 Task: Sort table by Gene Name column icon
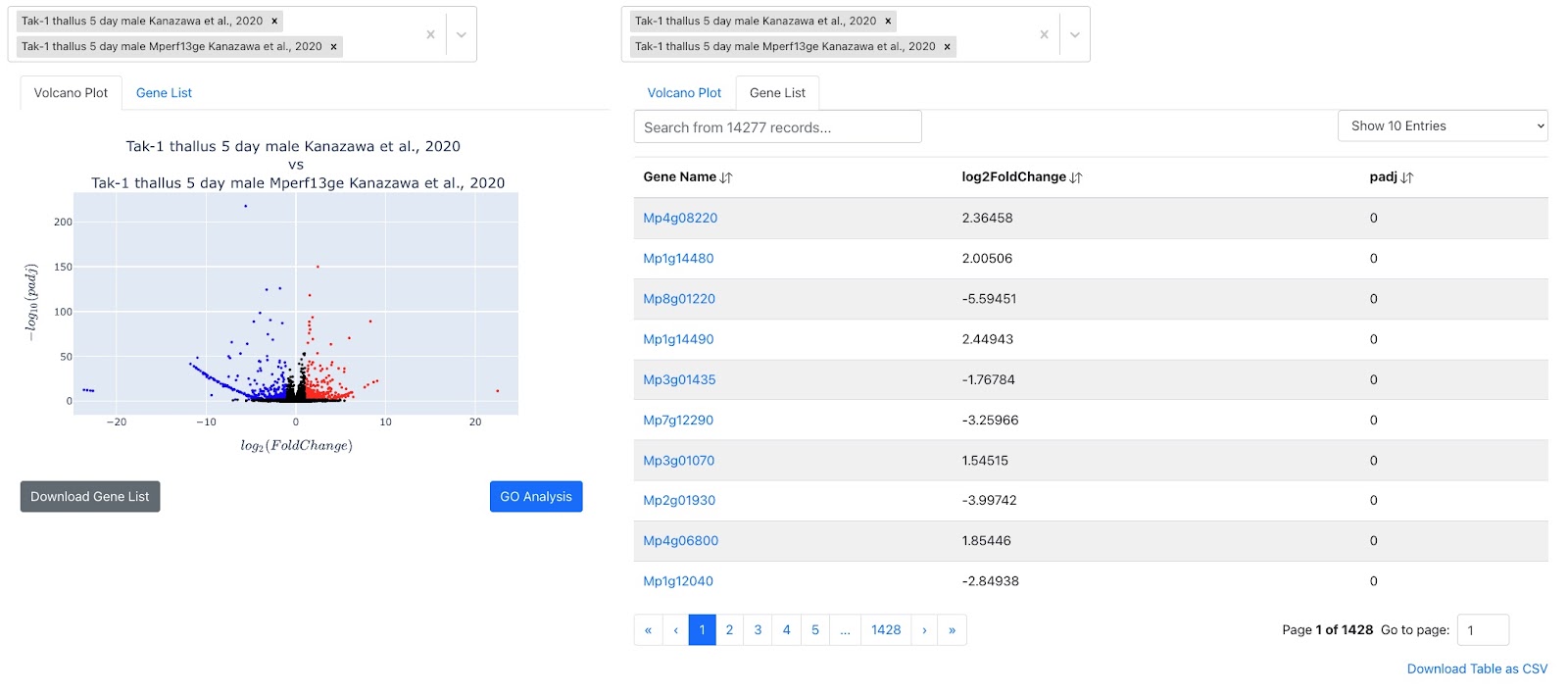726,177
